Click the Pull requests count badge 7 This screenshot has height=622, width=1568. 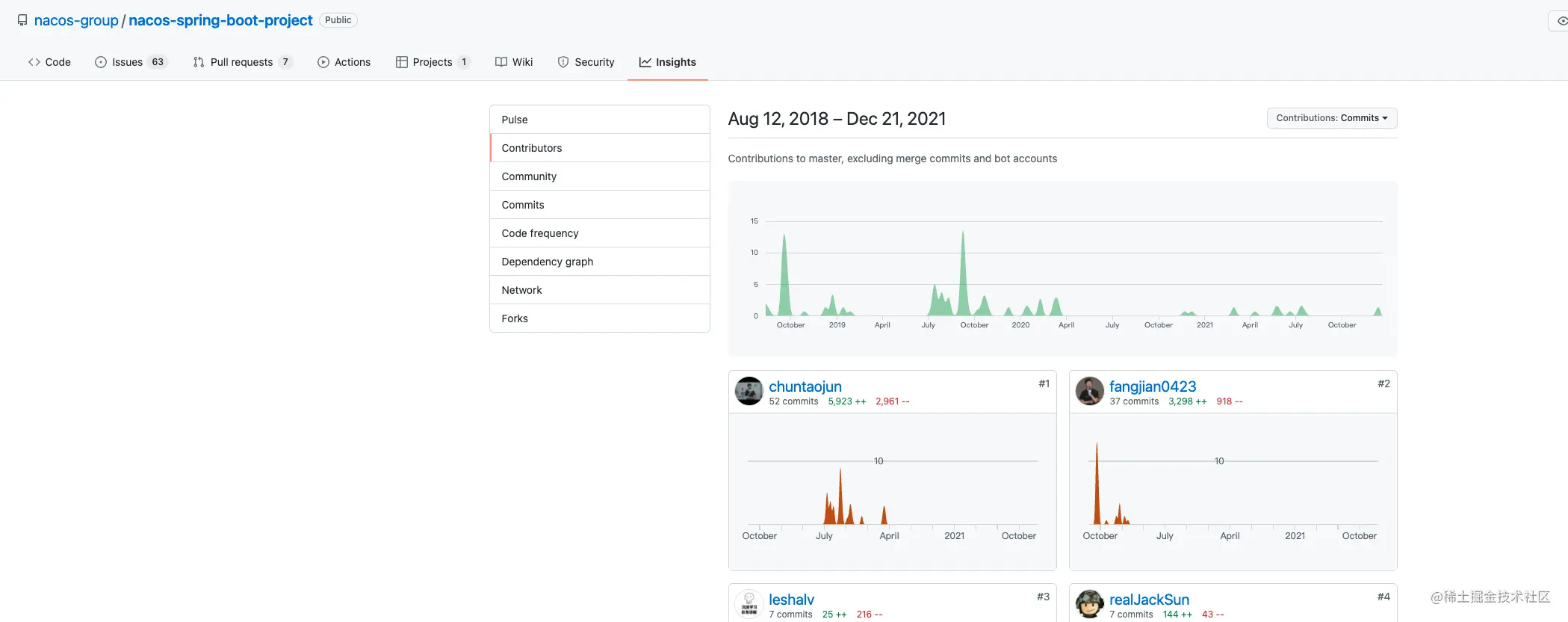tap(285, 62)
